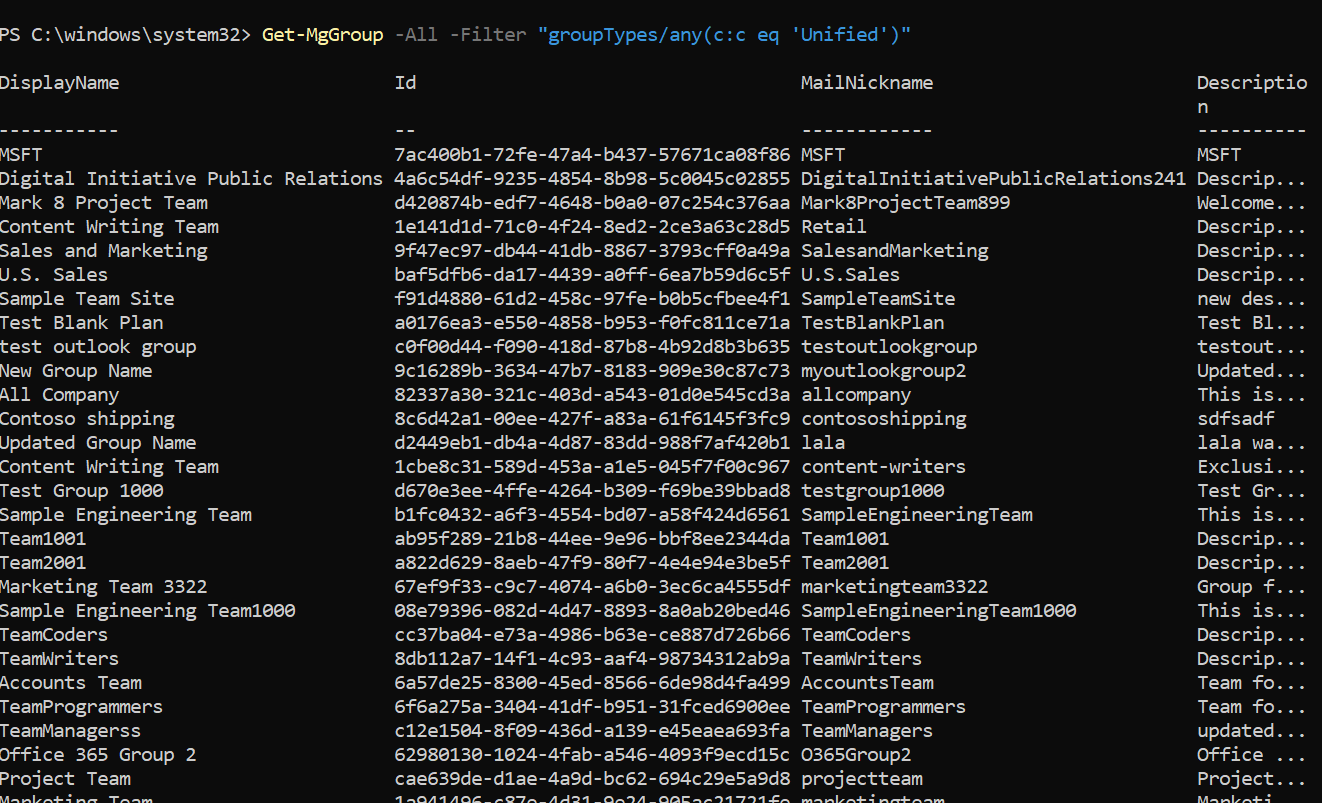This screenshot has width=1322, height=803.
Task: Select the Digital Initiative Public Relations display name
Action: (191, 179)
